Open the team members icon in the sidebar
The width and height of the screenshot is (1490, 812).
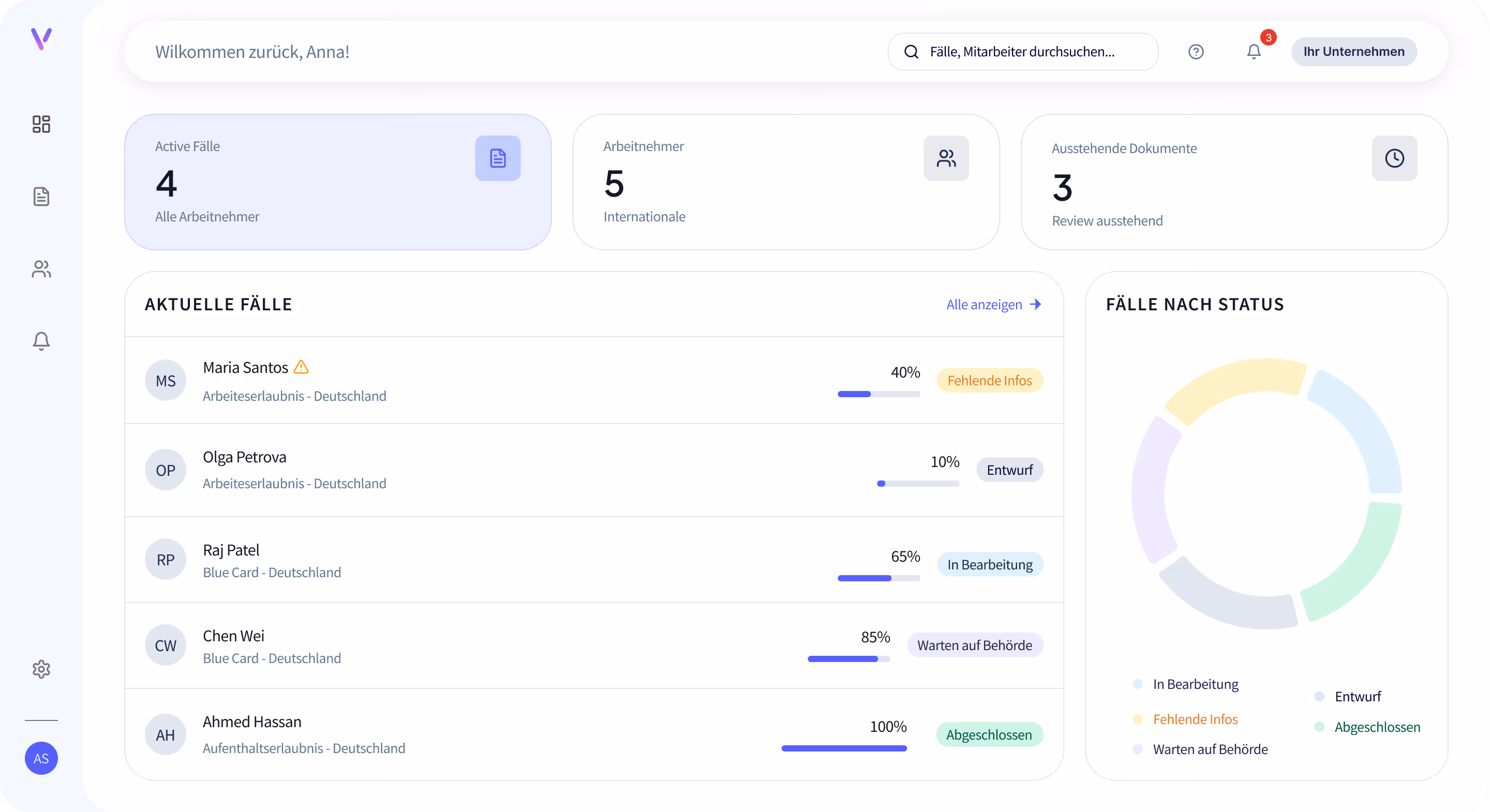[41, 269]
